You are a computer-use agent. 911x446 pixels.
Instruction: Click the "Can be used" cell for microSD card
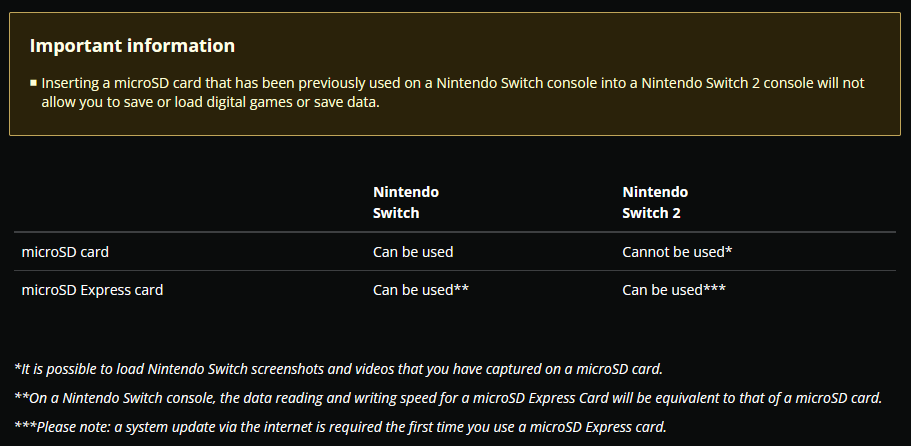point(413,252)
